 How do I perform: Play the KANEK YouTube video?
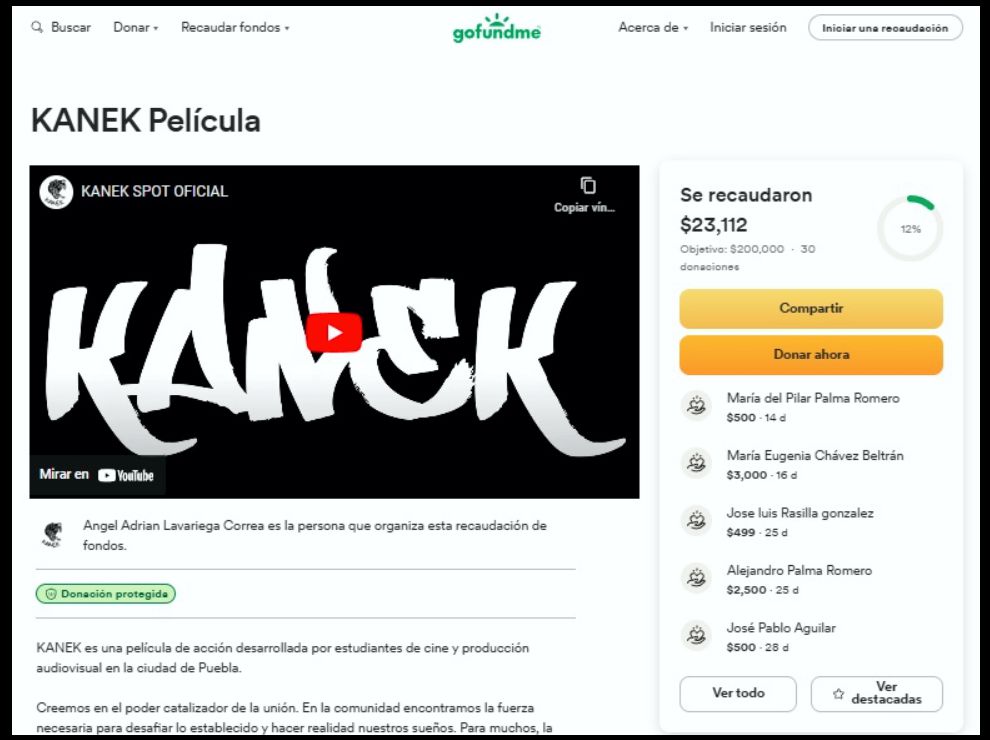(x=334, y=333)
